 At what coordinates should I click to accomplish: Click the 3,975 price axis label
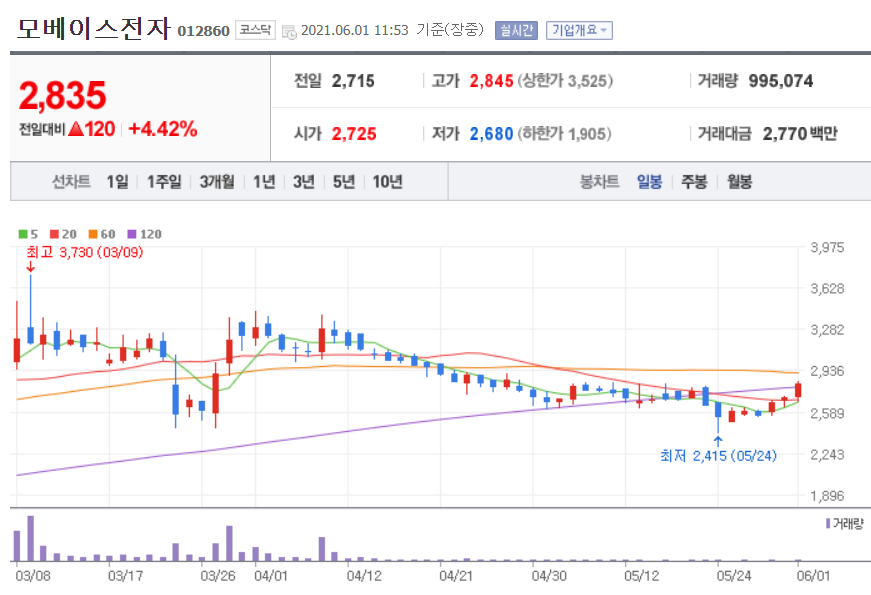[x=827, y=248]
